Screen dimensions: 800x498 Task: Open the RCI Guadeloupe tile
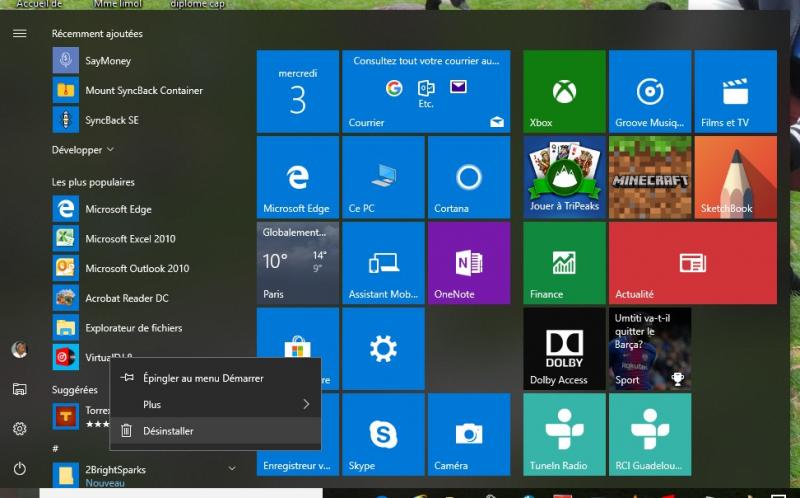click(x=650, y=434)
